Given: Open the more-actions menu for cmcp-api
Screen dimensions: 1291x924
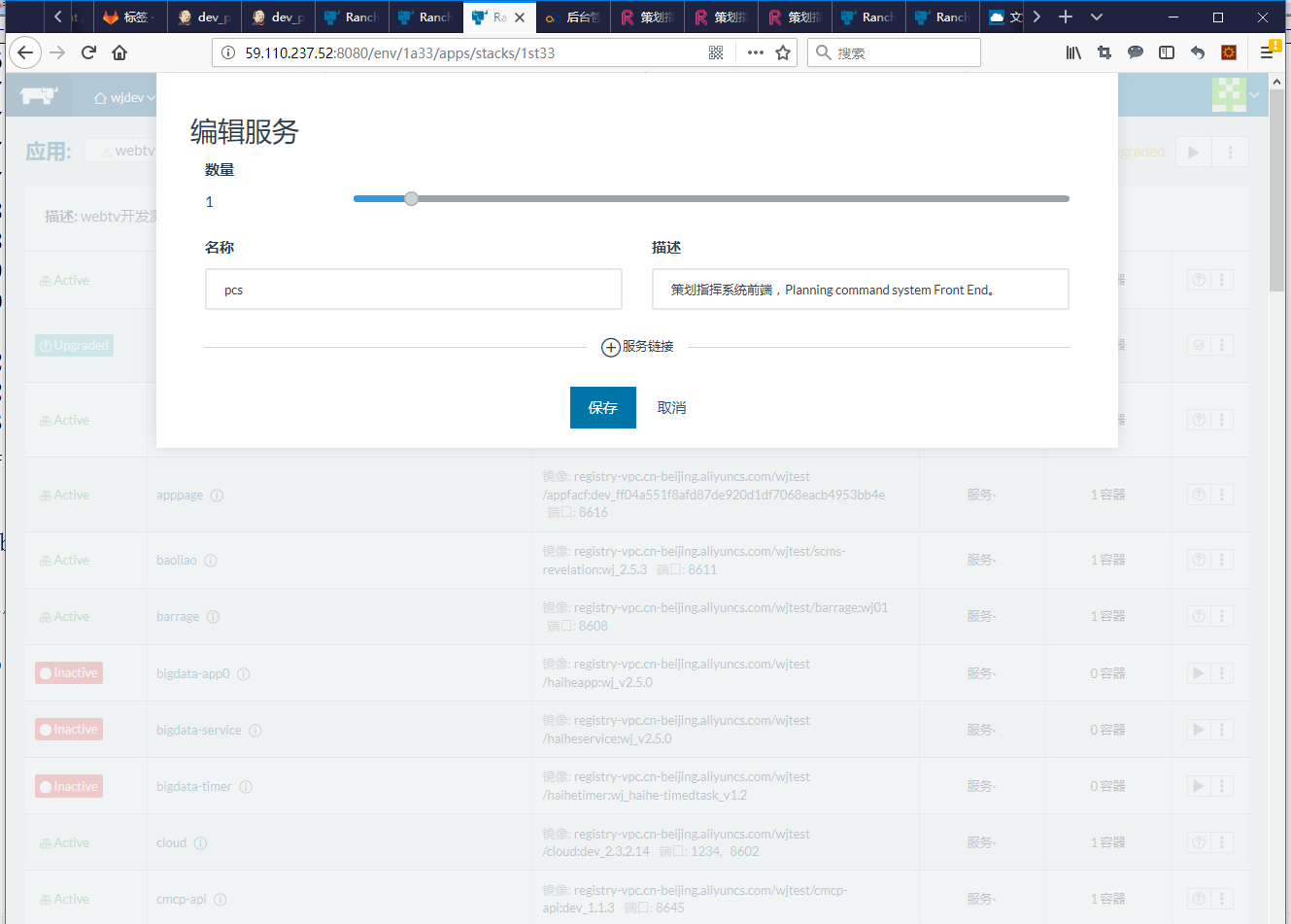Looking at the screenshot, I should [1222, 899].
